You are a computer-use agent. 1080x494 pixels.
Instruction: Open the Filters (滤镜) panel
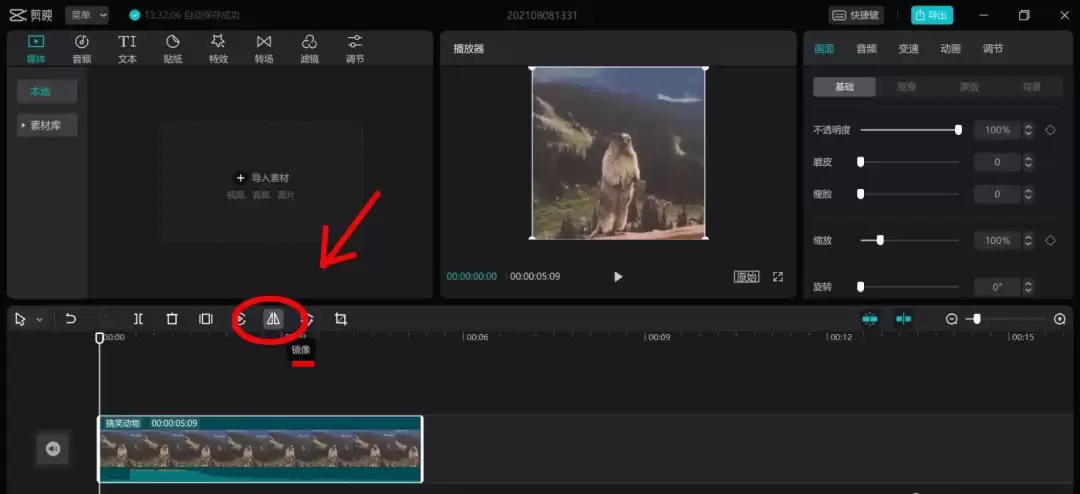[310, 48]
